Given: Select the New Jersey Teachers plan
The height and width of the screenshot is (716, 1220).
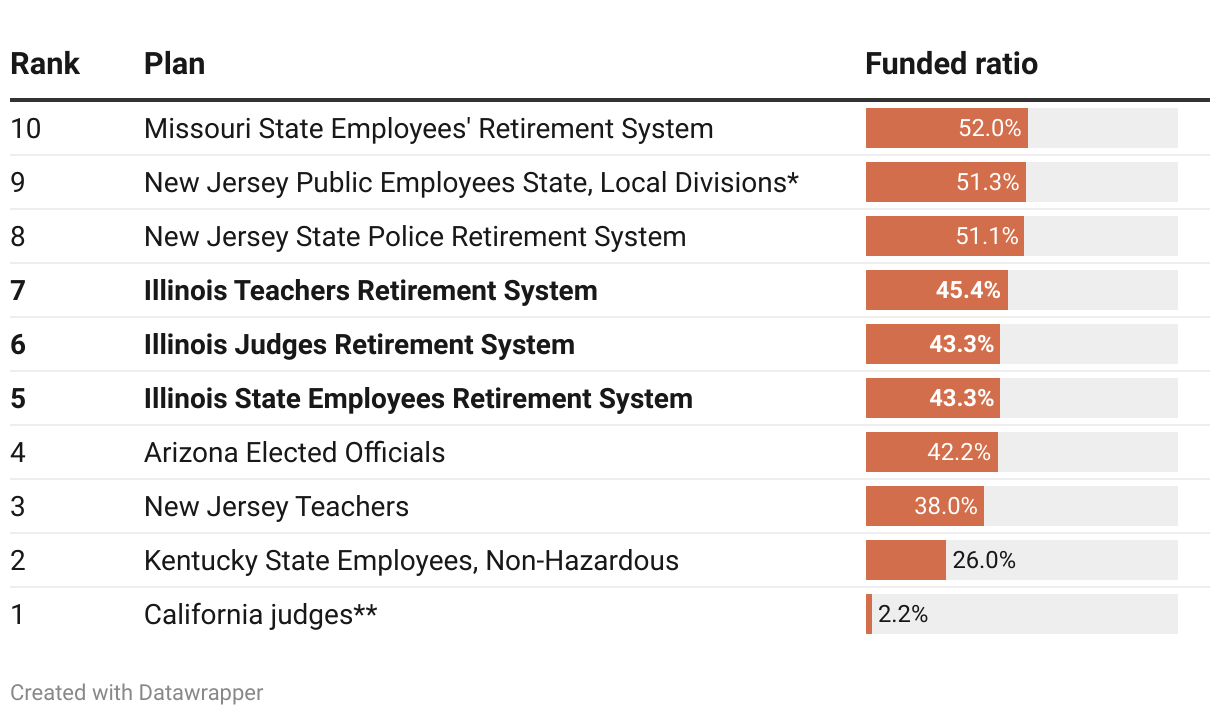Looking at the screenshot, I should [x=276, y=507].
